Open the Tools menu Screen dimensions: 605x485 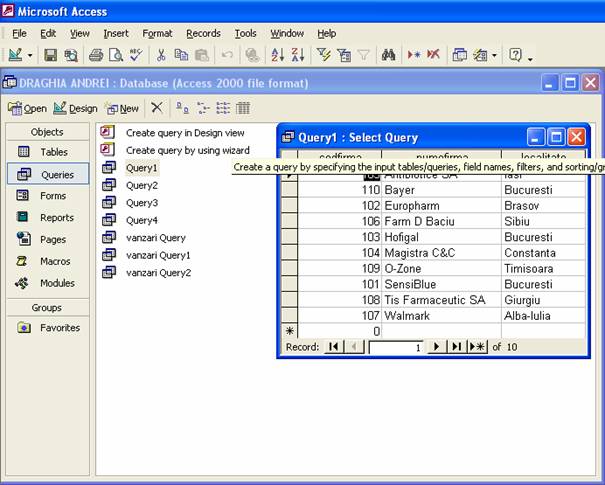pos(245,33)
